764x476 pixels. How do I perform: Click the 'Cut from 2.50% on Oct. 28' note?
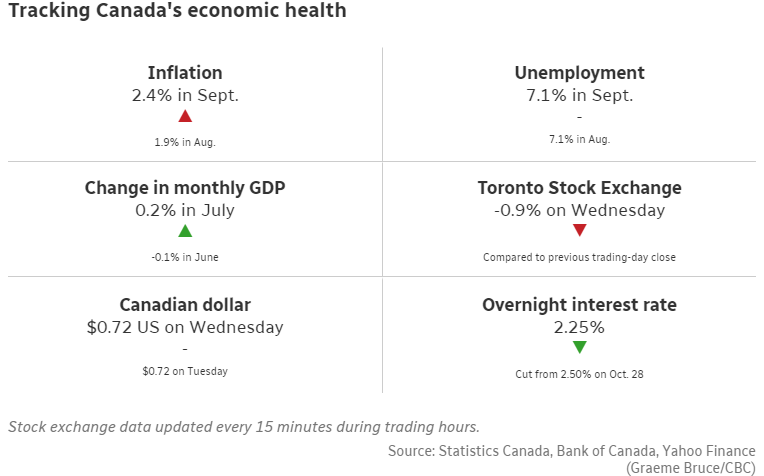[579, 375]
